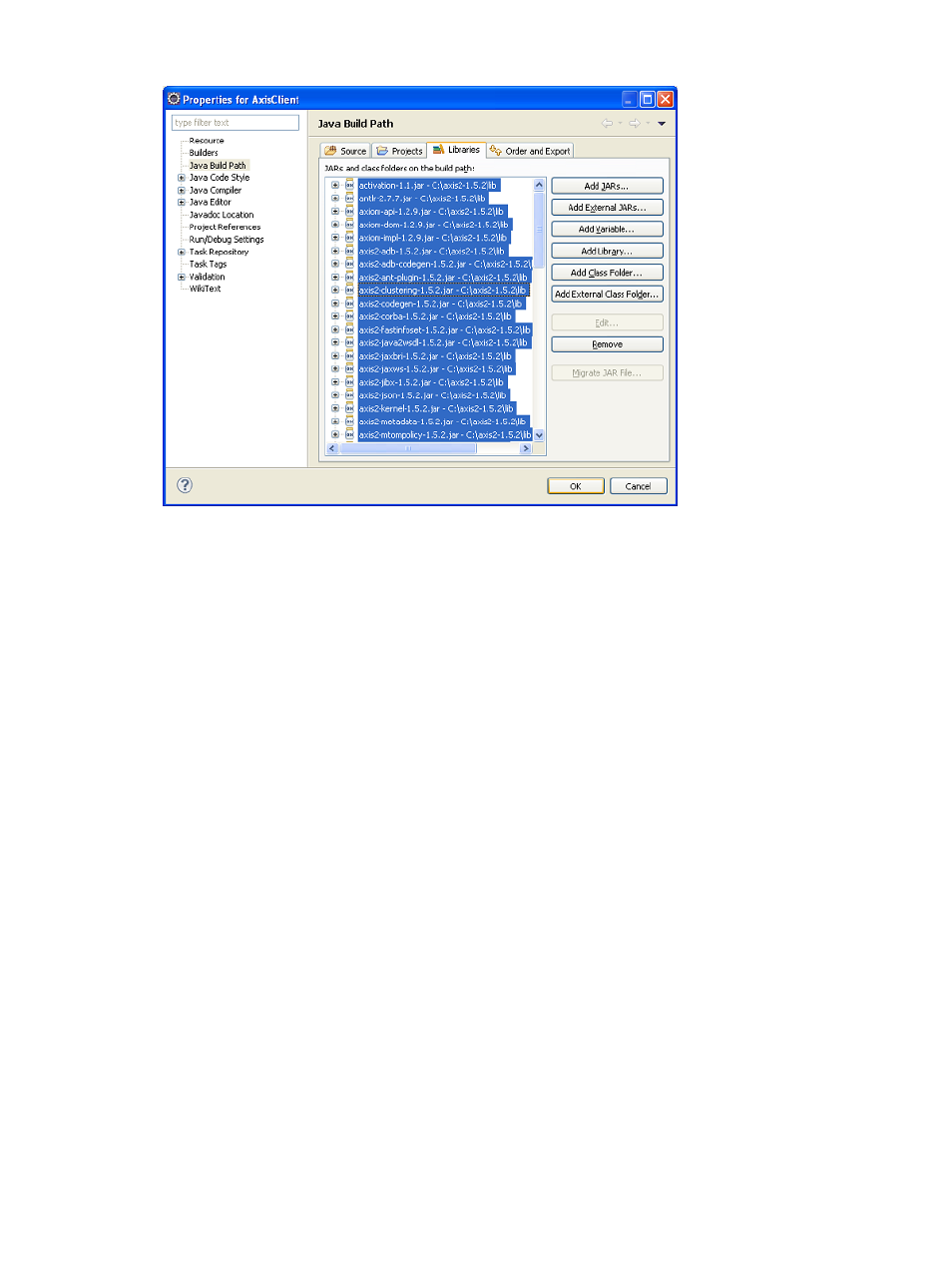Image resolution: width=952 pixels, height=1268 pixels.
Task: Expand Java Compiler tree node
Action: click(x=182, y=190)
